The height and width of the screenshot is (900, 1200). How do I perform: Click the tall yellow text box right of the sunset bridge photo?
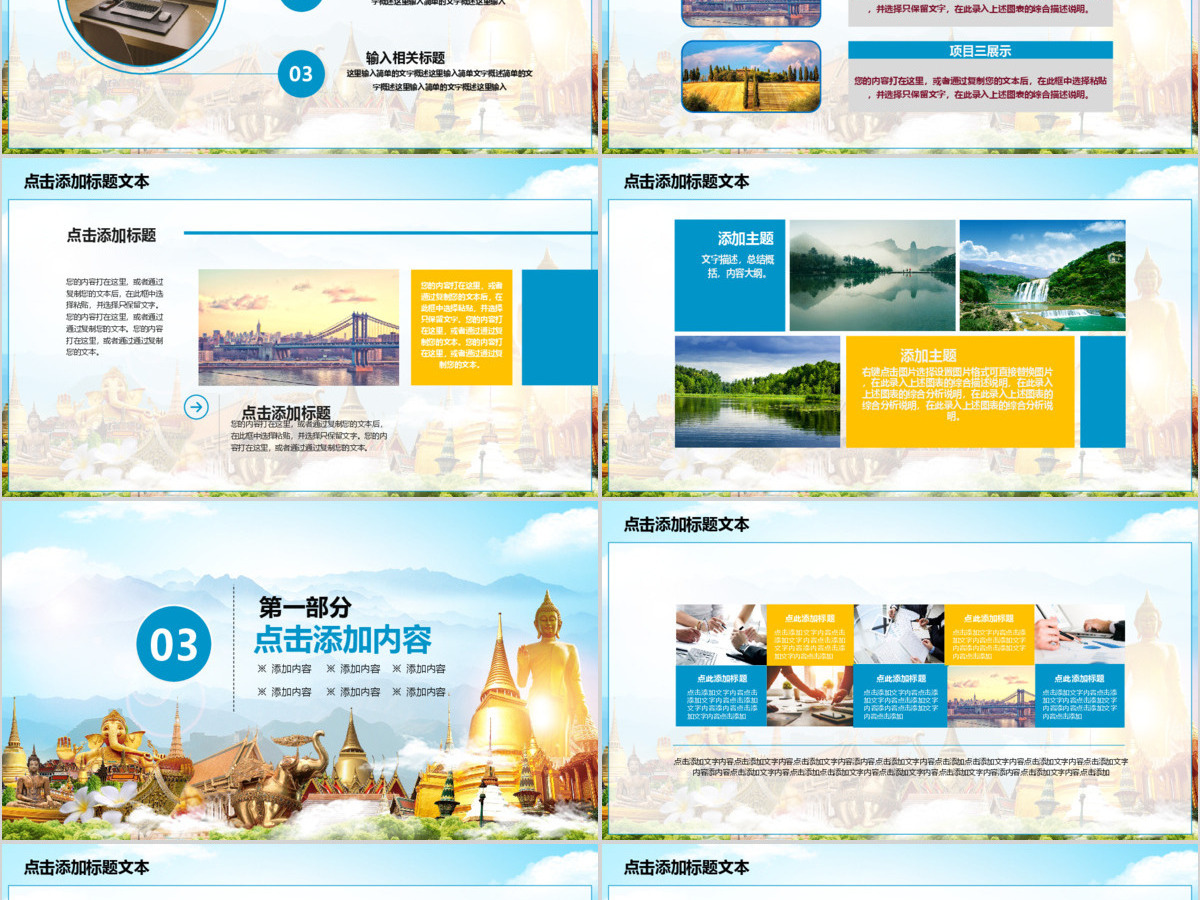pos(461,327)
